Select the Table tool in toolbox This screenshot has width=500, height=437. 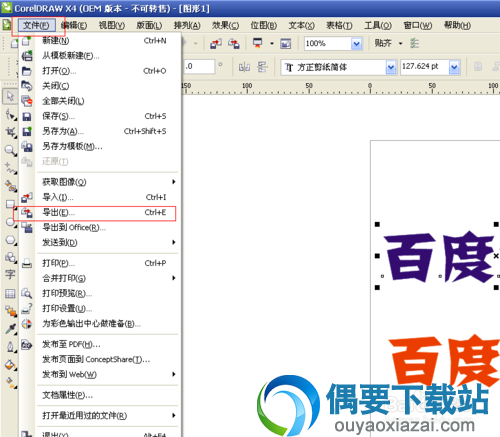10,293
